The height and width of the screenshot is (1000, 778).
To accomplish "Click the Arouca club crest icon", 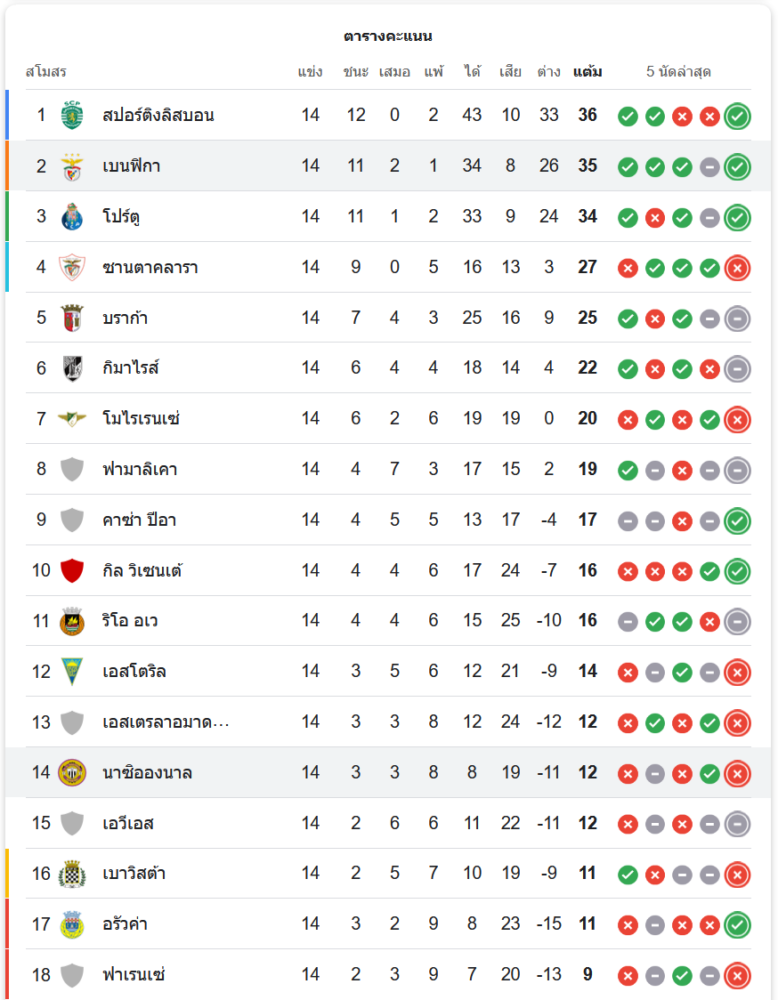I will [x=72, y=924].
